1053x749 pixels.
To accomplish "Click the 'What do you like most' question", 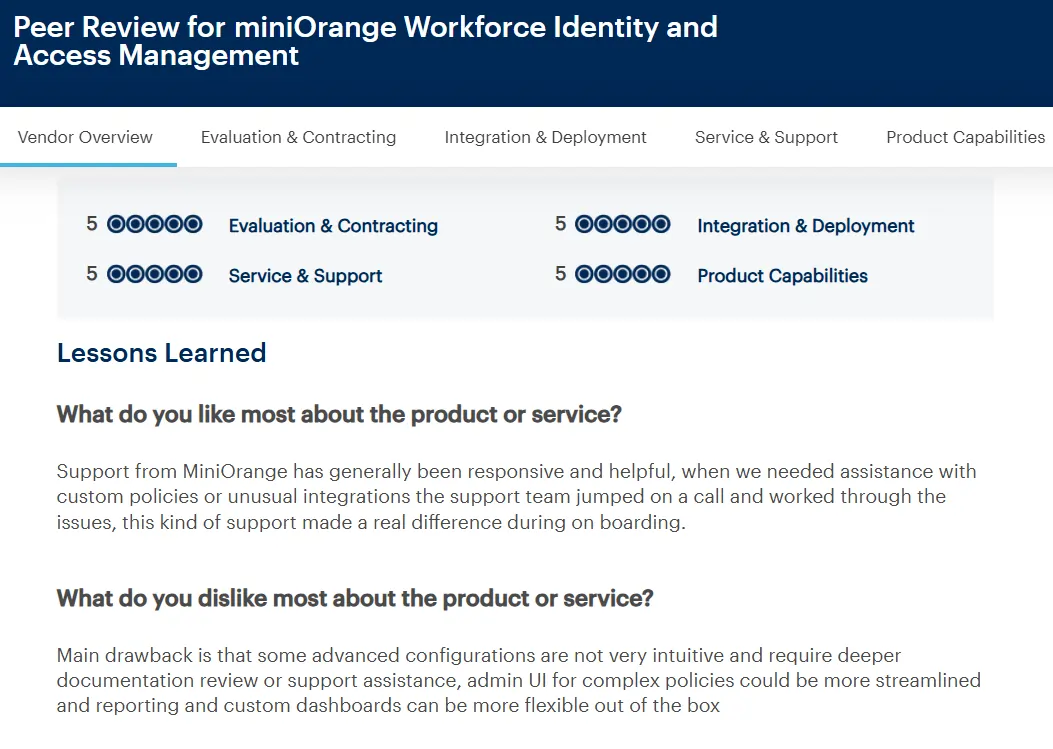I will (x=339, y=414).
